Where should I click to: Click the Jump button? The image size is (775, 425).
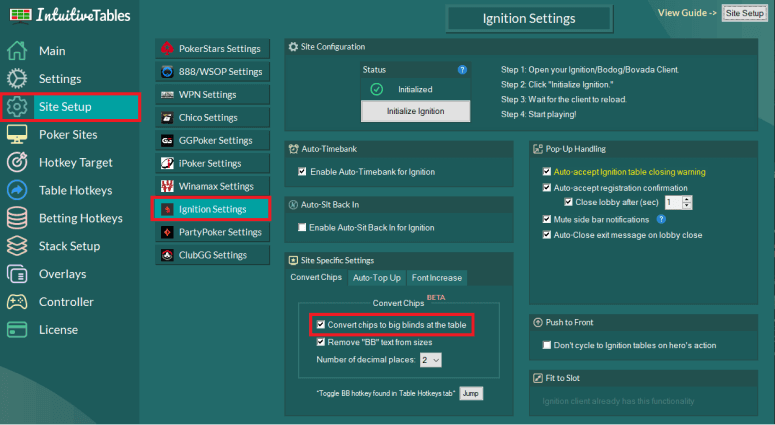click(471, 393)
